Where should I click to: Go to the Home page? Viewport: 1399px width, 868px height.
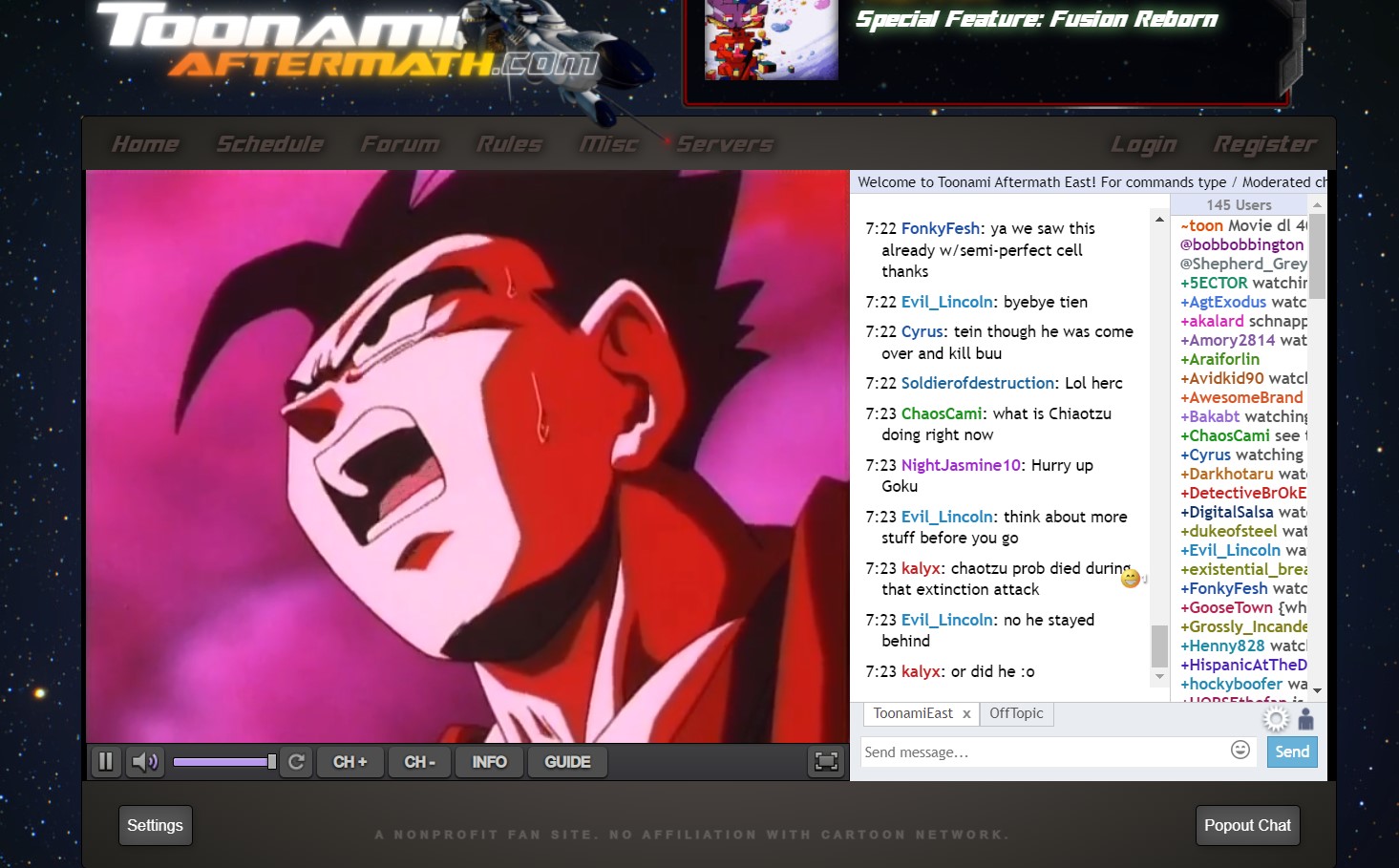pos(145,144)
